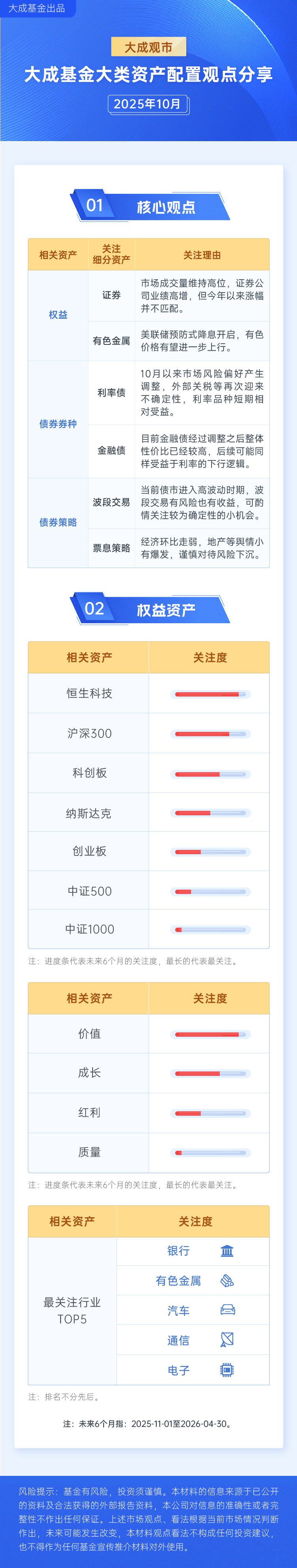
Task: Click the 沪深300 attention progress bar
Action: [210, 734]
